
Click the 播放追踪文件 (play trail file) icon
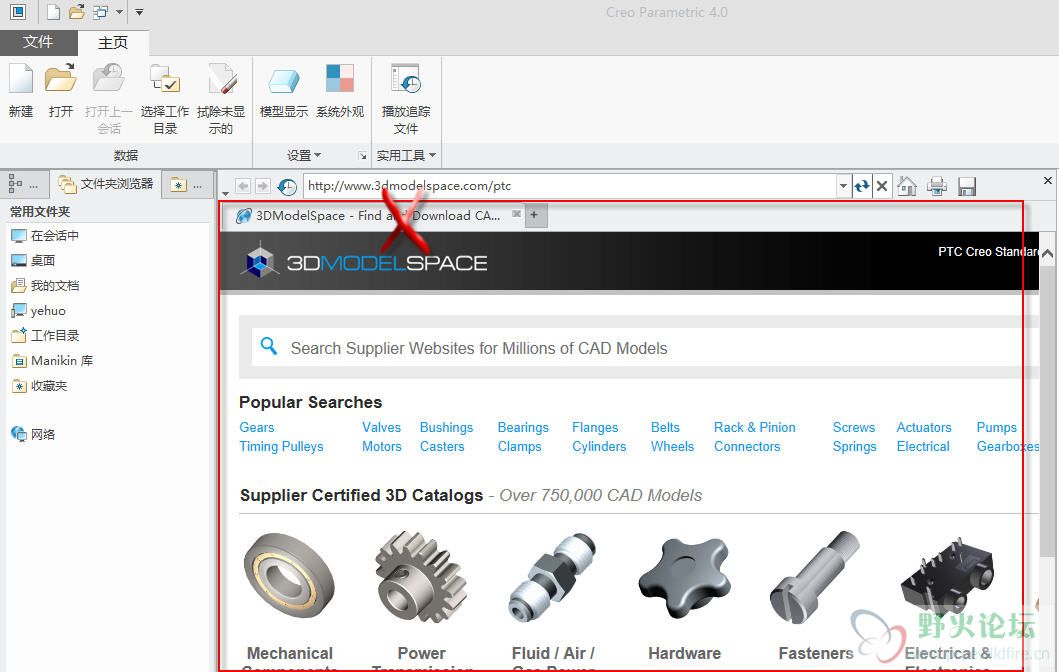(406, 80)
